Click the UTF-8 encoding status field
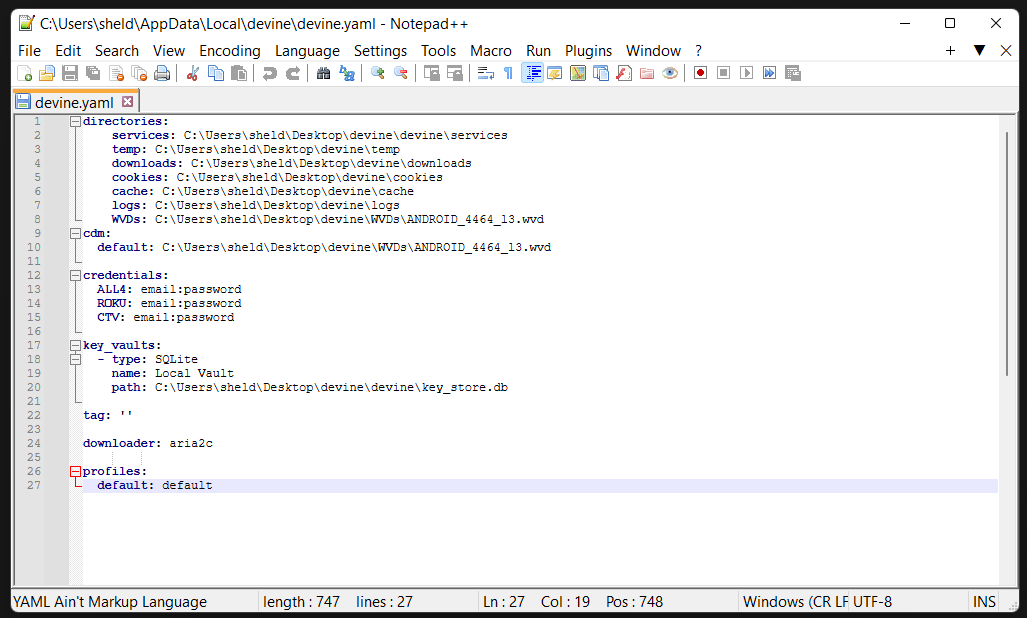The height and width of the screenshot is (618, 1027). click(x=872, y=602)
